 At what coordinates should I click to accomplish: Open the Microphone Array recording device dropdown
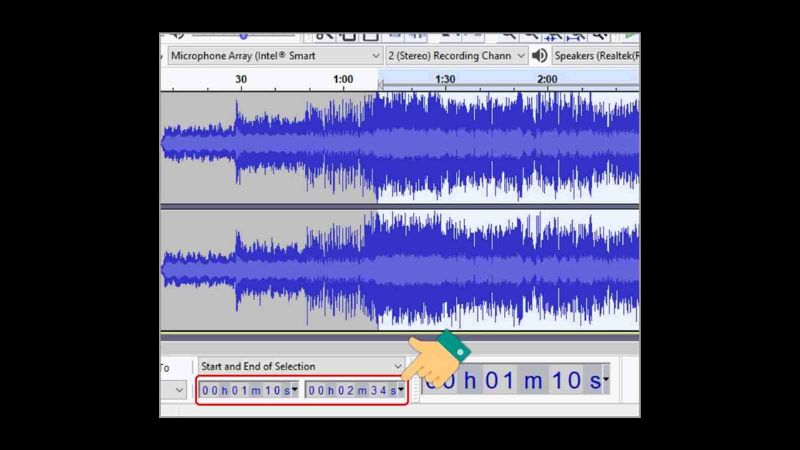click(x=275, y=56)
